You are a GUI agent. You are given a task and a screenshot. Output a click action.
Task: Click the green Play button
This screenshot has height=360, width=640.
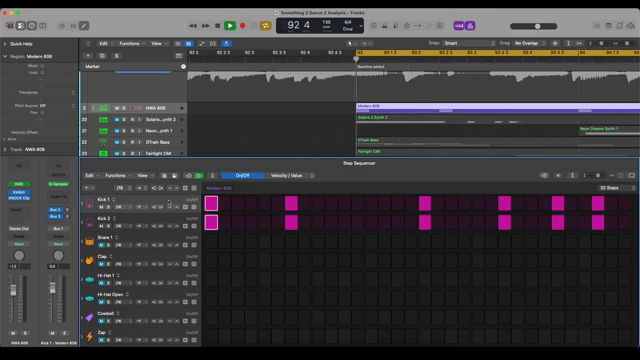(230, 26)
